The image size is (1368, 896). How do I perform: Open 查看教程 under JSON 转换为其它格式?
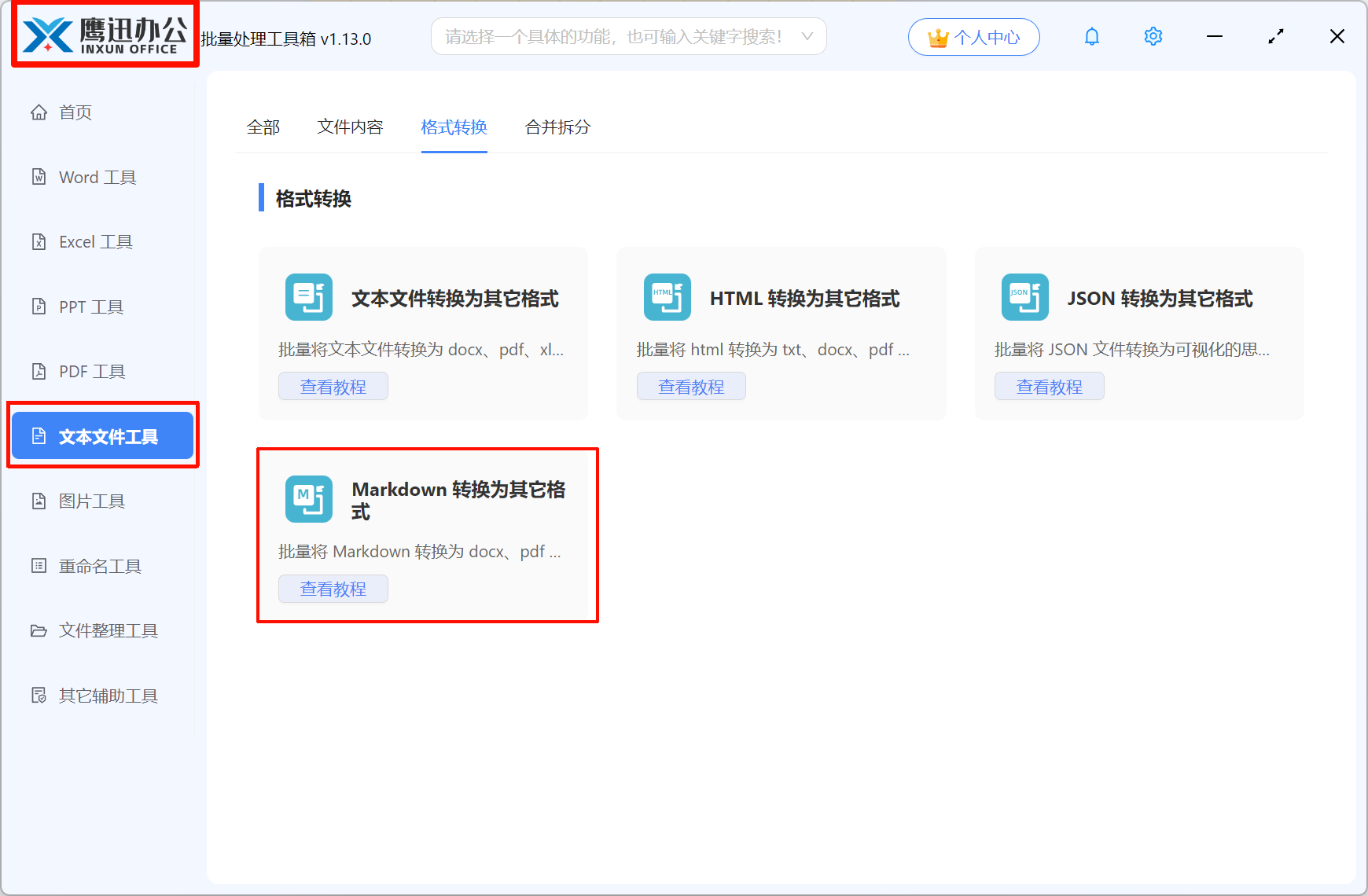click(1049, 386)
